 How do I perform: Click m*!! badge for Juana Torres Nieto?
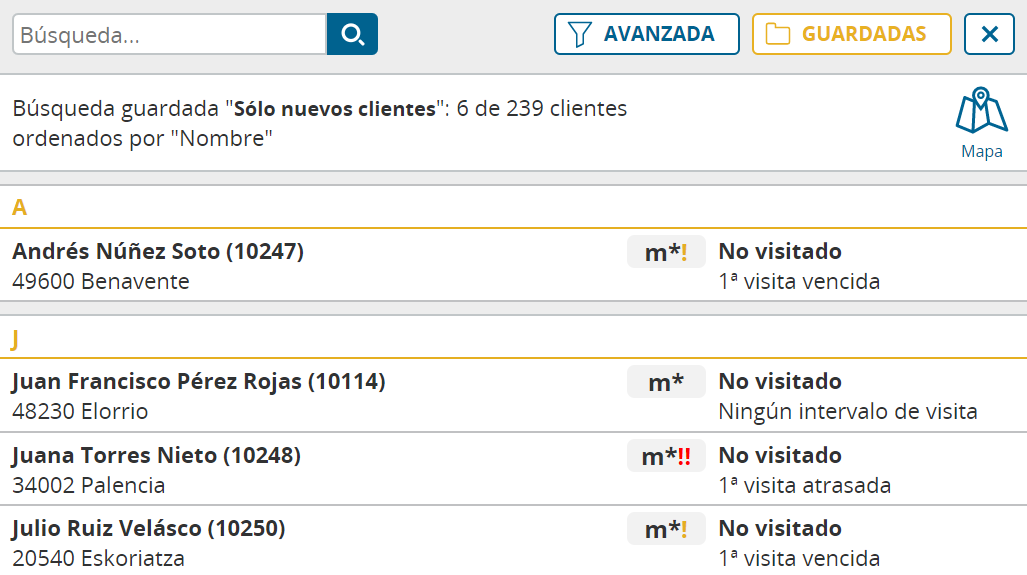click(666, 456)
